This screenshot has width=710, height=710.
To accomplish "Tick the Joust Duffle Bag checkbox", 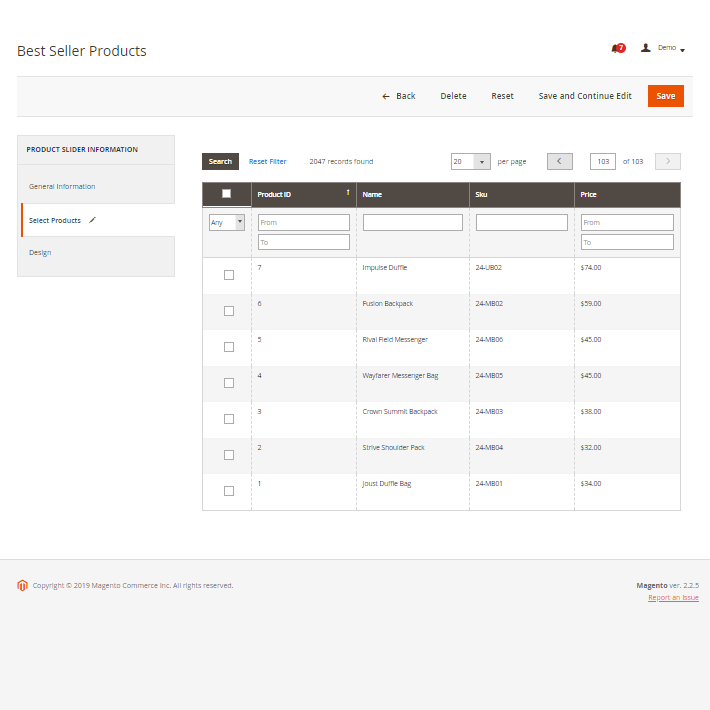I will (x=229, y=491).
